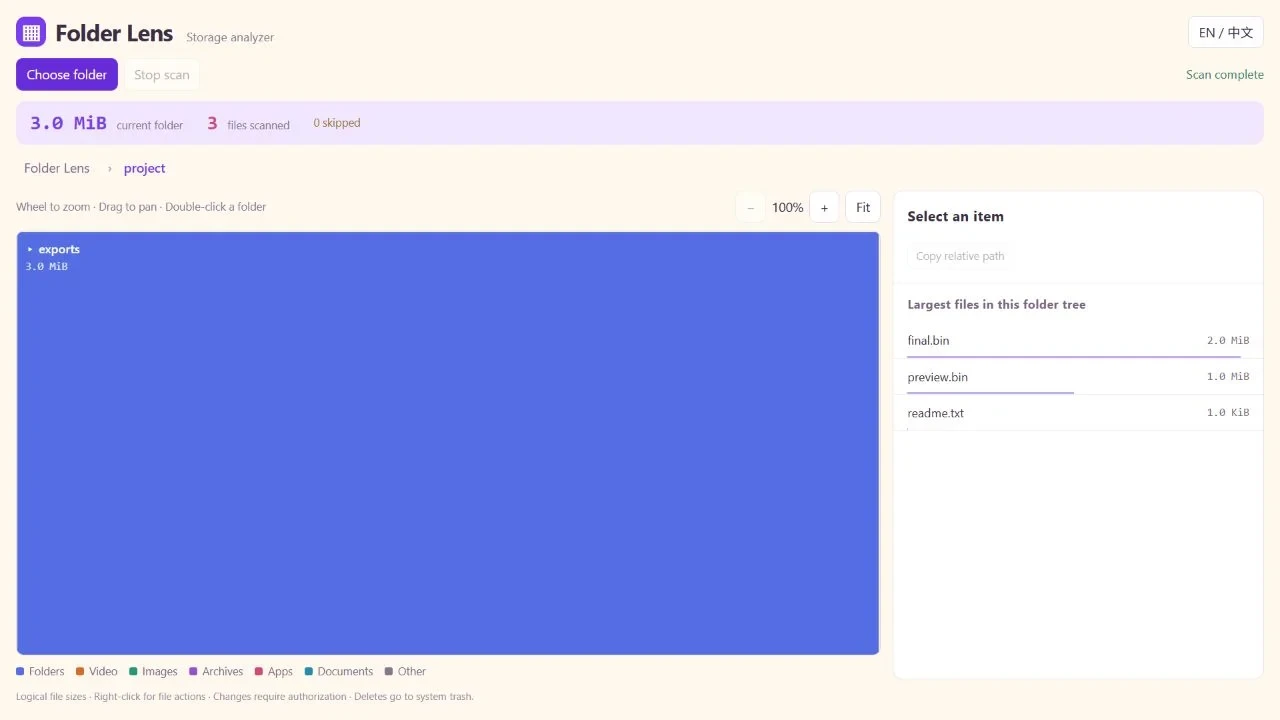Click the Wheel to zoom hint text

click(141, 207)
